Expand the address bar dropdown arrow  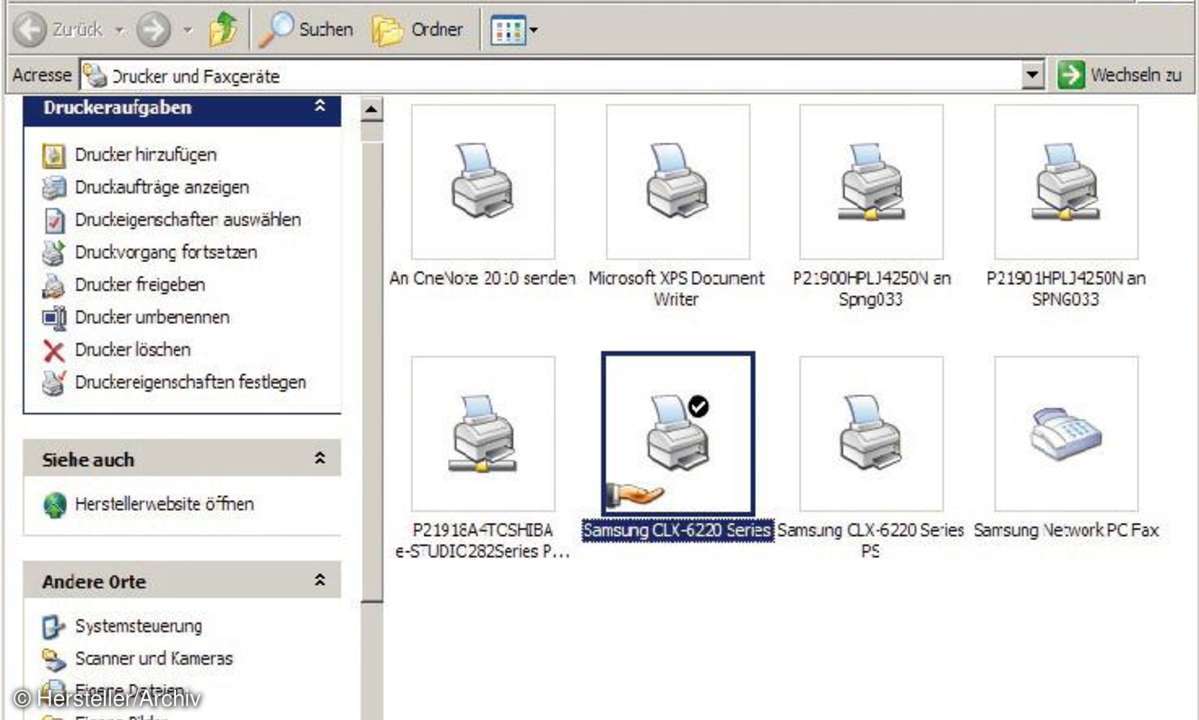pos(1032,75)
